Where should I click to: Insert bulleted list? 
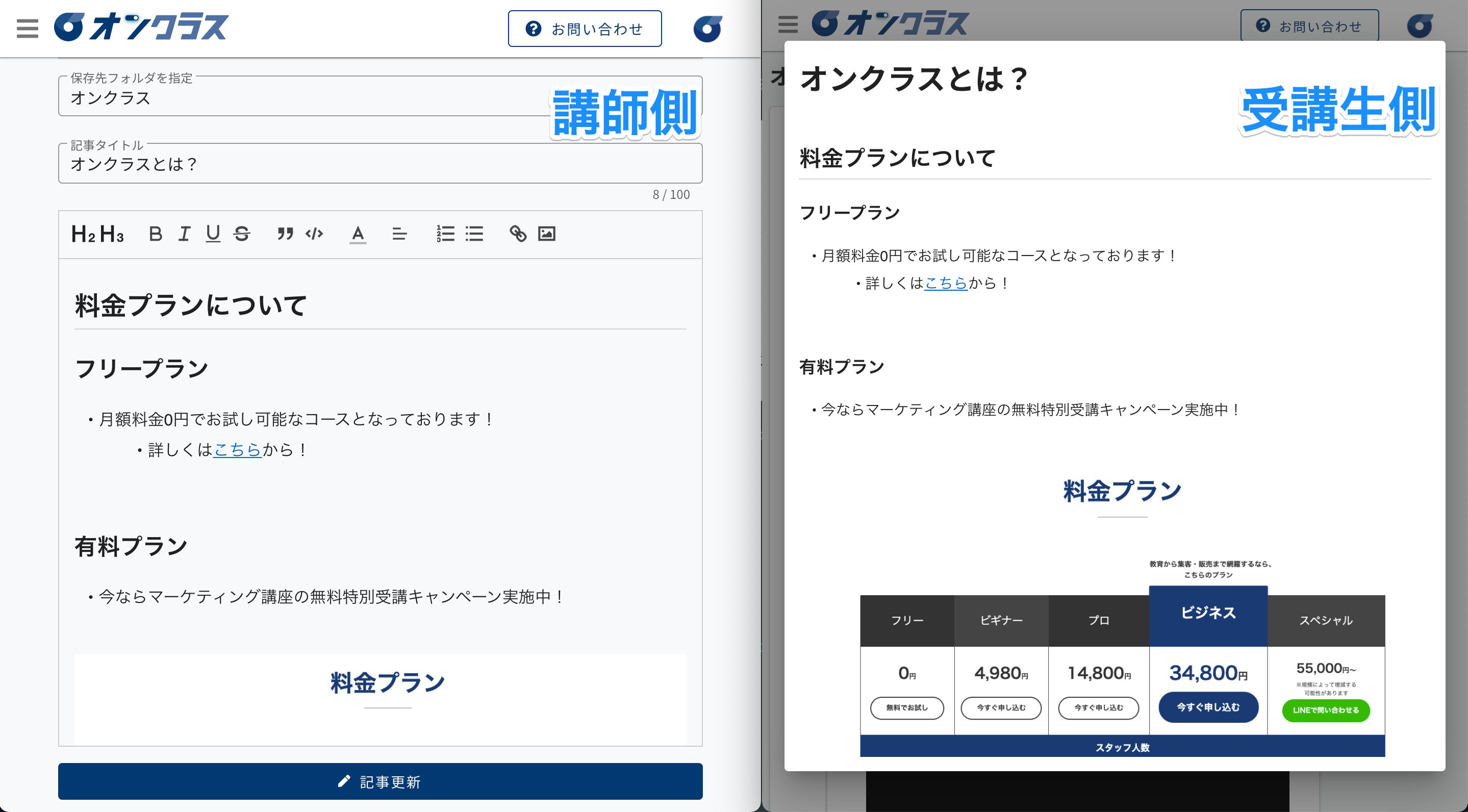coord(474,234)
